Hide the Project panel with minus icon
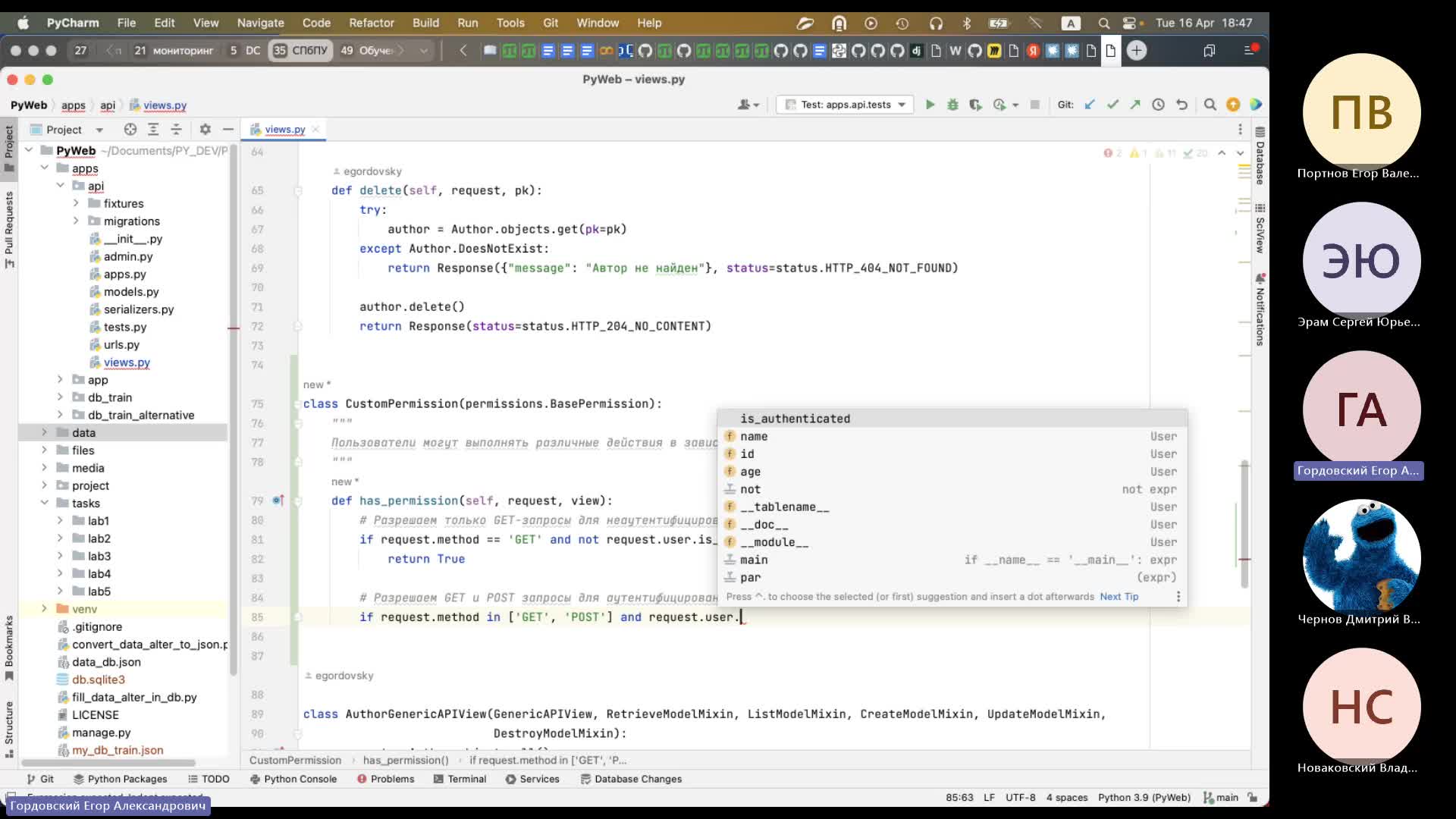 (227, 130)
